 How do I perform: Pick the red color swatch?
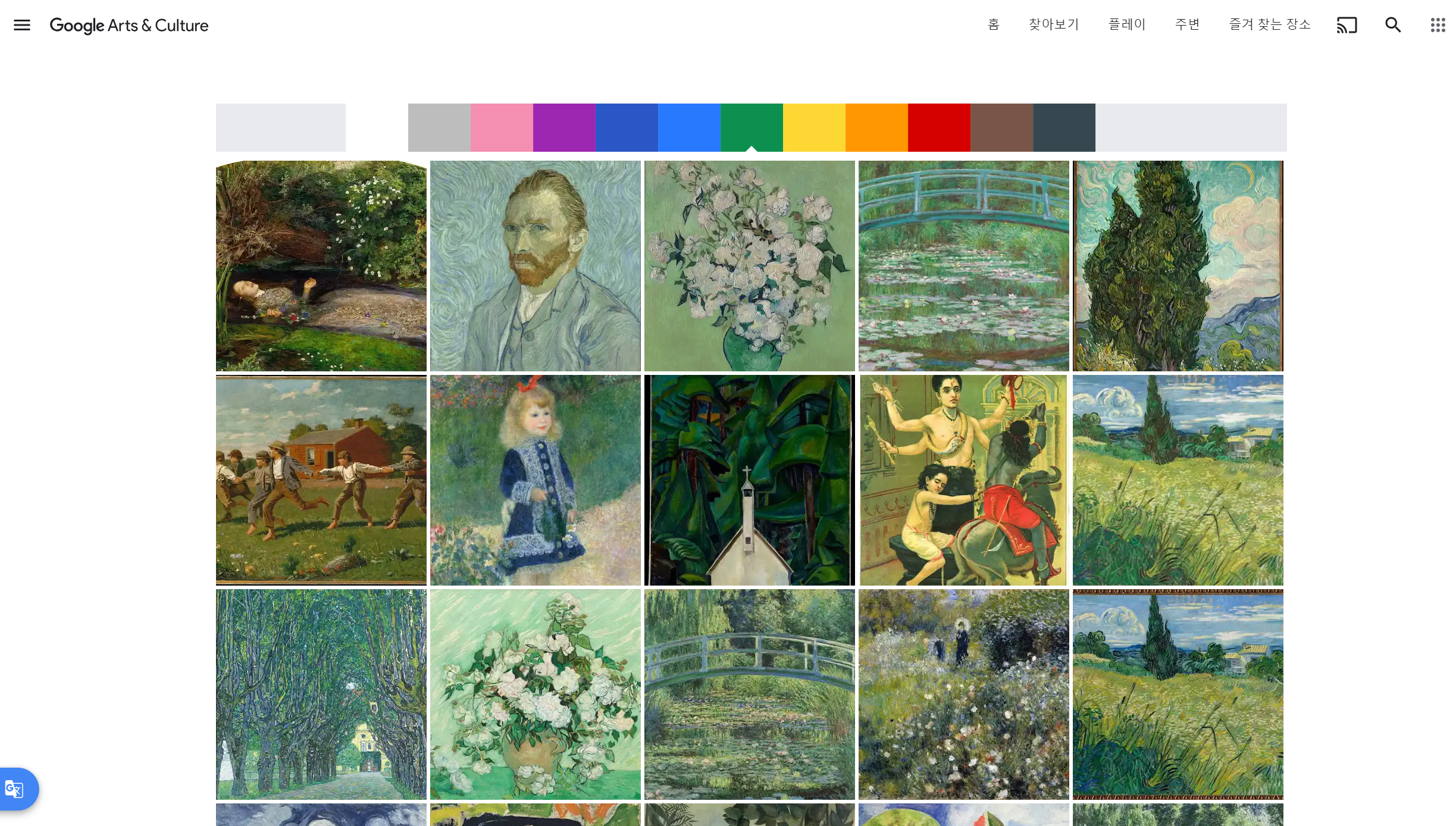[x=939, y=127]
